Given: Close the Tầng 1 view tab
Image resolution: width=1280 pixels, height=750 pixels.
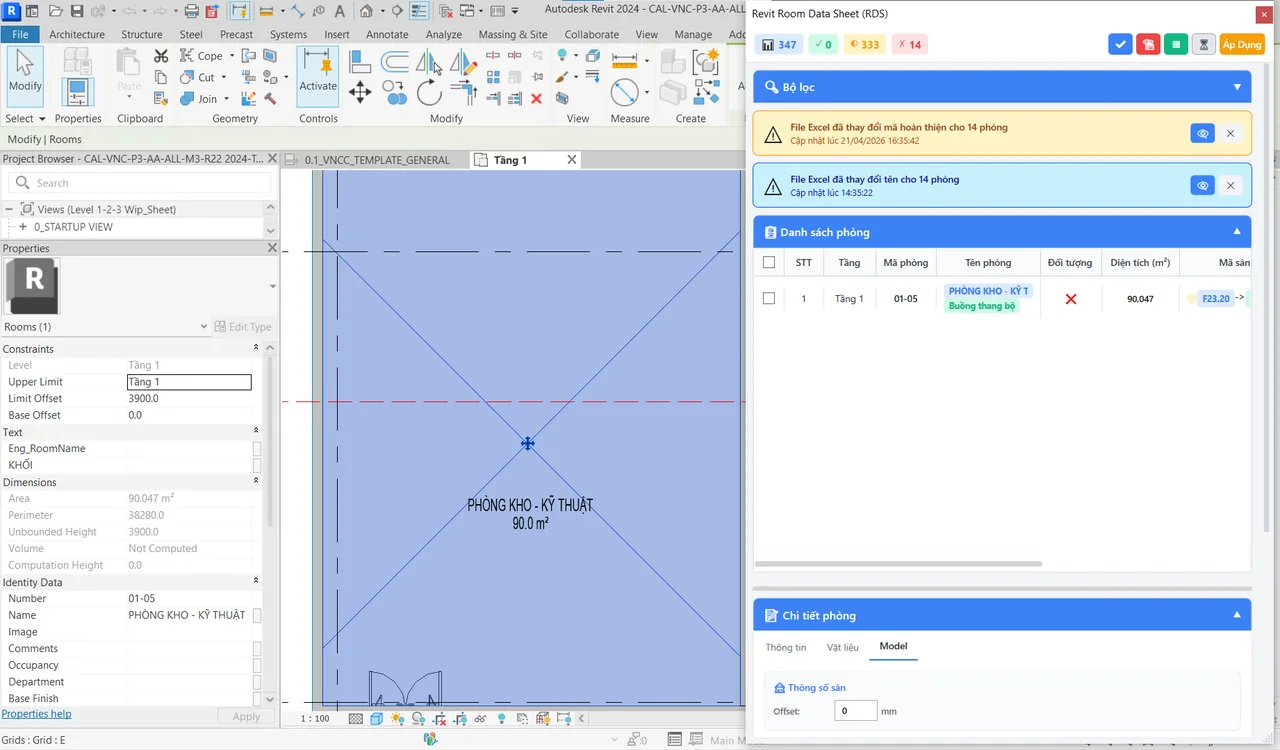Looking at the screenshot, I should click(x=572, y=160).
